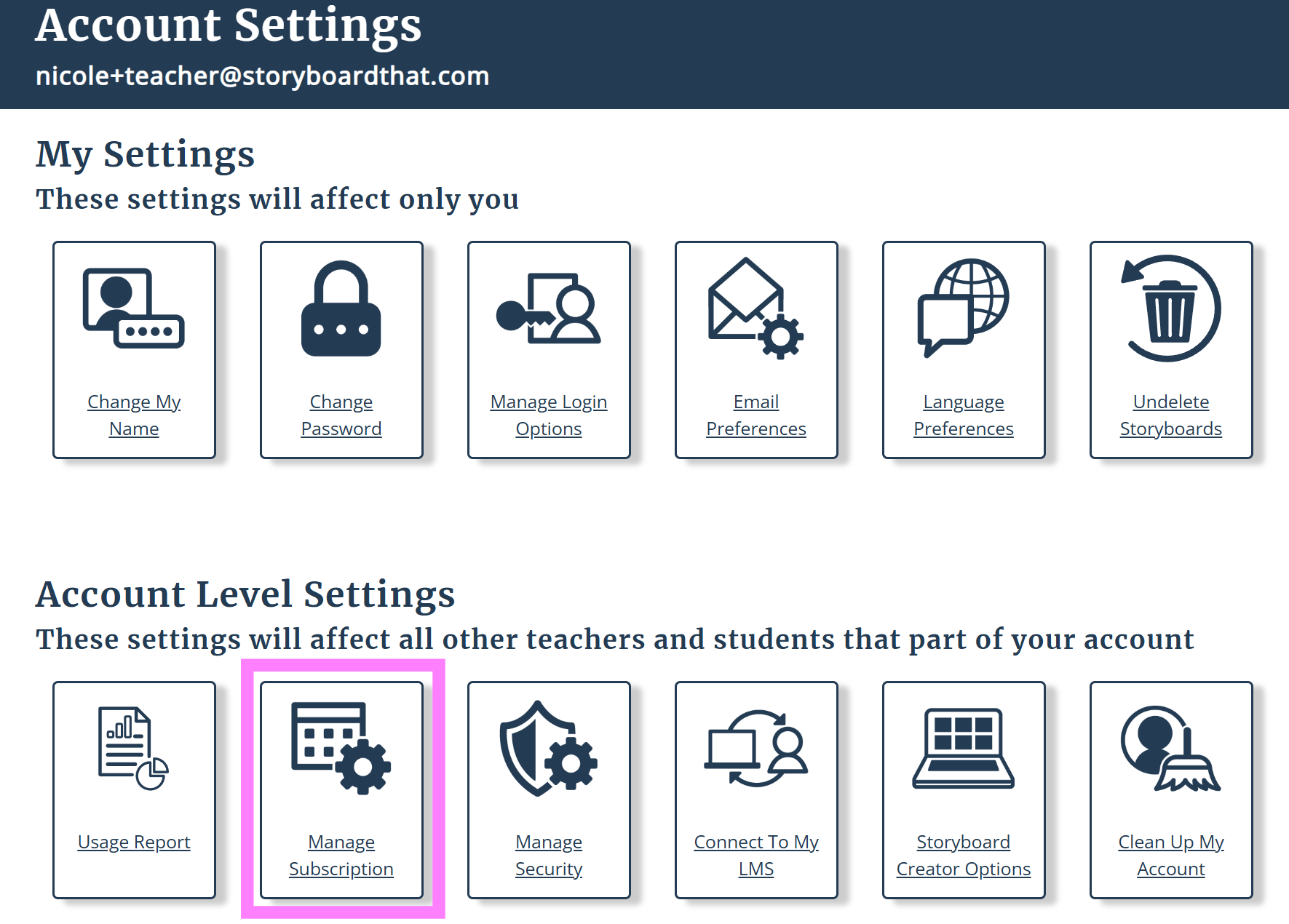Click the padlock Change Password icon
This screenshot has width=1289, height=924.
point(341,308)
